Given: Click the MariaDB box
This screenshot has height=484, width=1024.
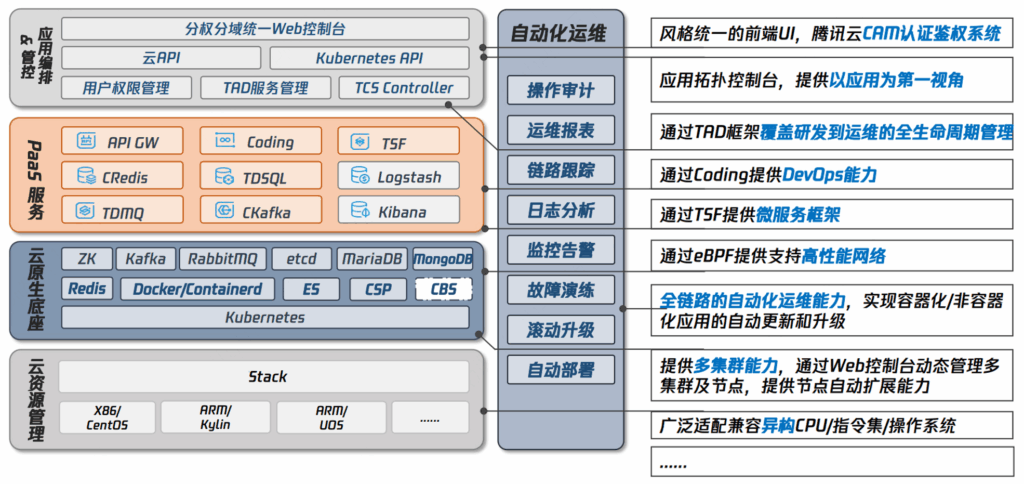Looking at the screenshot, I should click(373, 259).
